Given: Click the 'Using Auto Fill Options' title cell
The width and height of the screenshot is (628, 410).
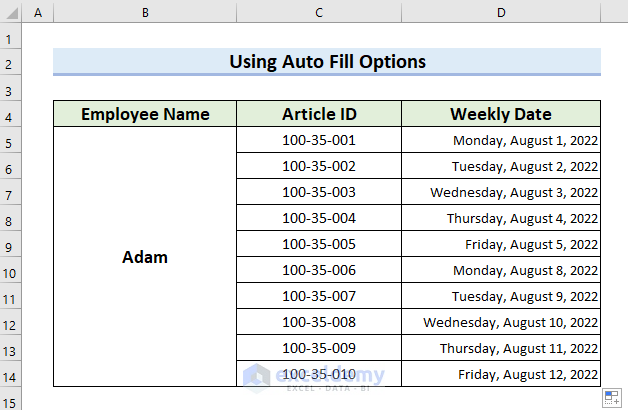Looking at the screenshot, I should click(x=327, y=62).
